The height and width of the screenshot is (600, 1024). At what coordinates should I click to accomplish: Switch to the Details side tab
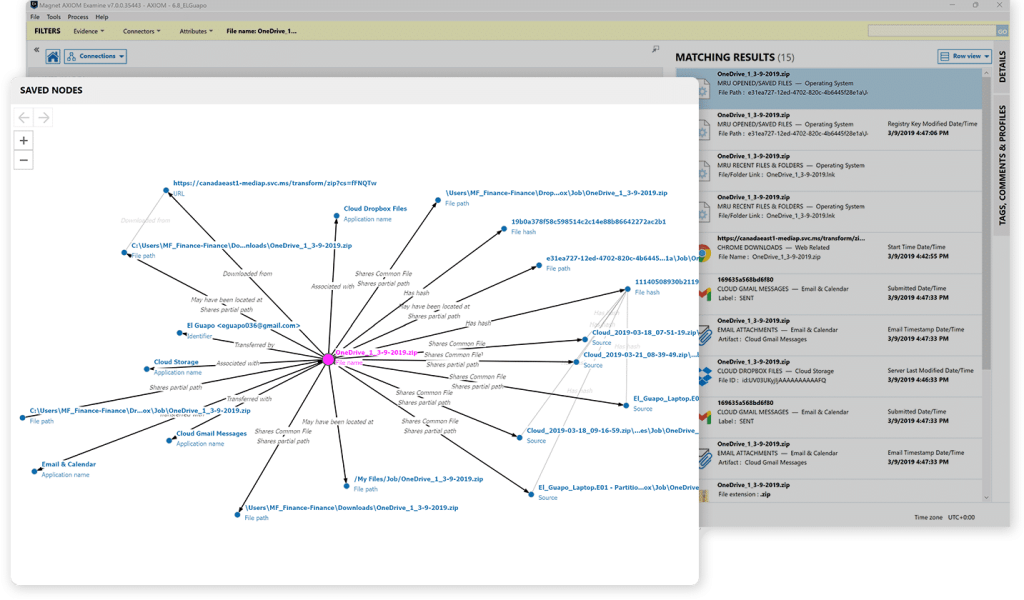click(1003, 67)
